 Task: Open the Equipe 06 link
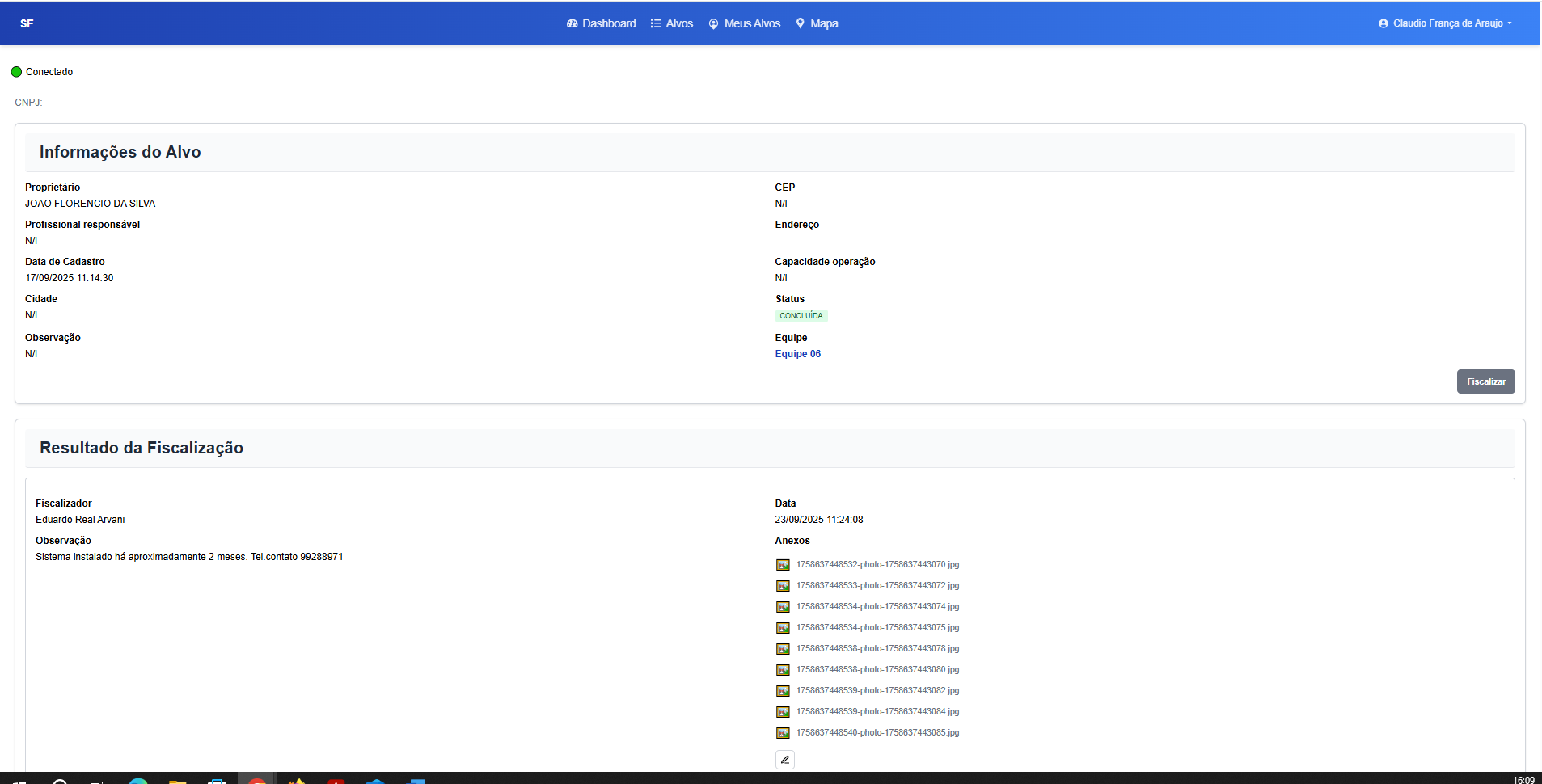797,354
